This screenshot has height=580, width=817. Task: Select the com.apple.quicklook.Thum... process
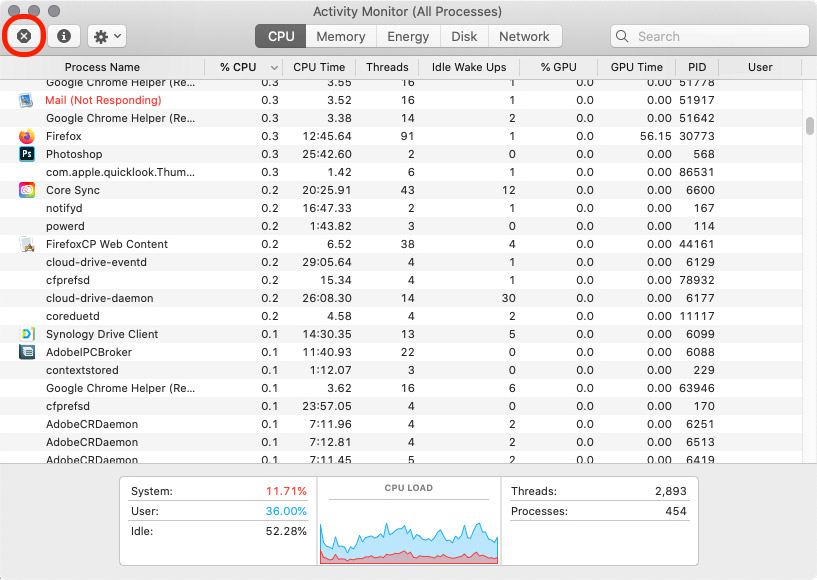(x=120, y=172)
